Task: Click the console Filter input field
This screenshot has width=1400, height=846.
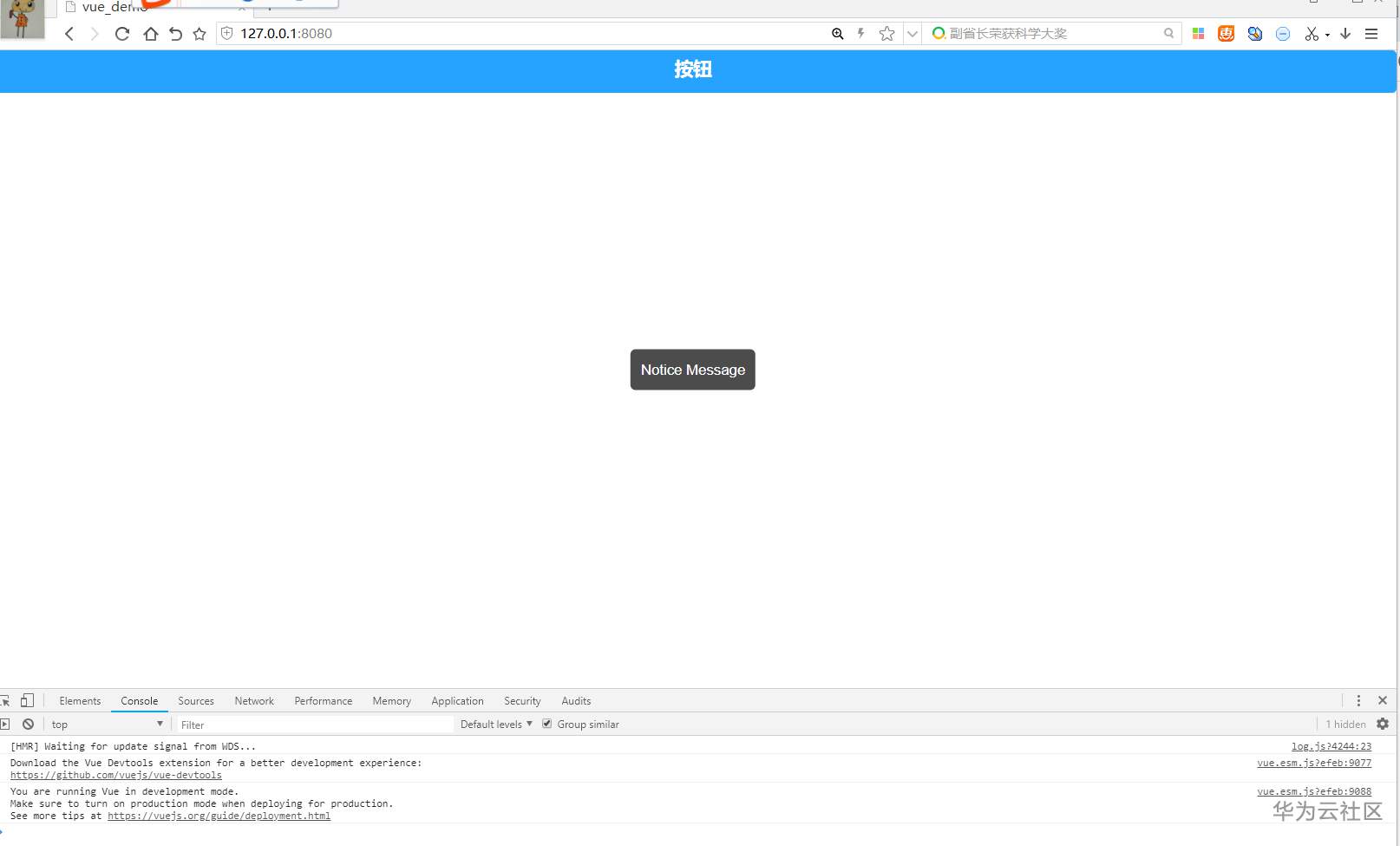Action: point(316,725)
